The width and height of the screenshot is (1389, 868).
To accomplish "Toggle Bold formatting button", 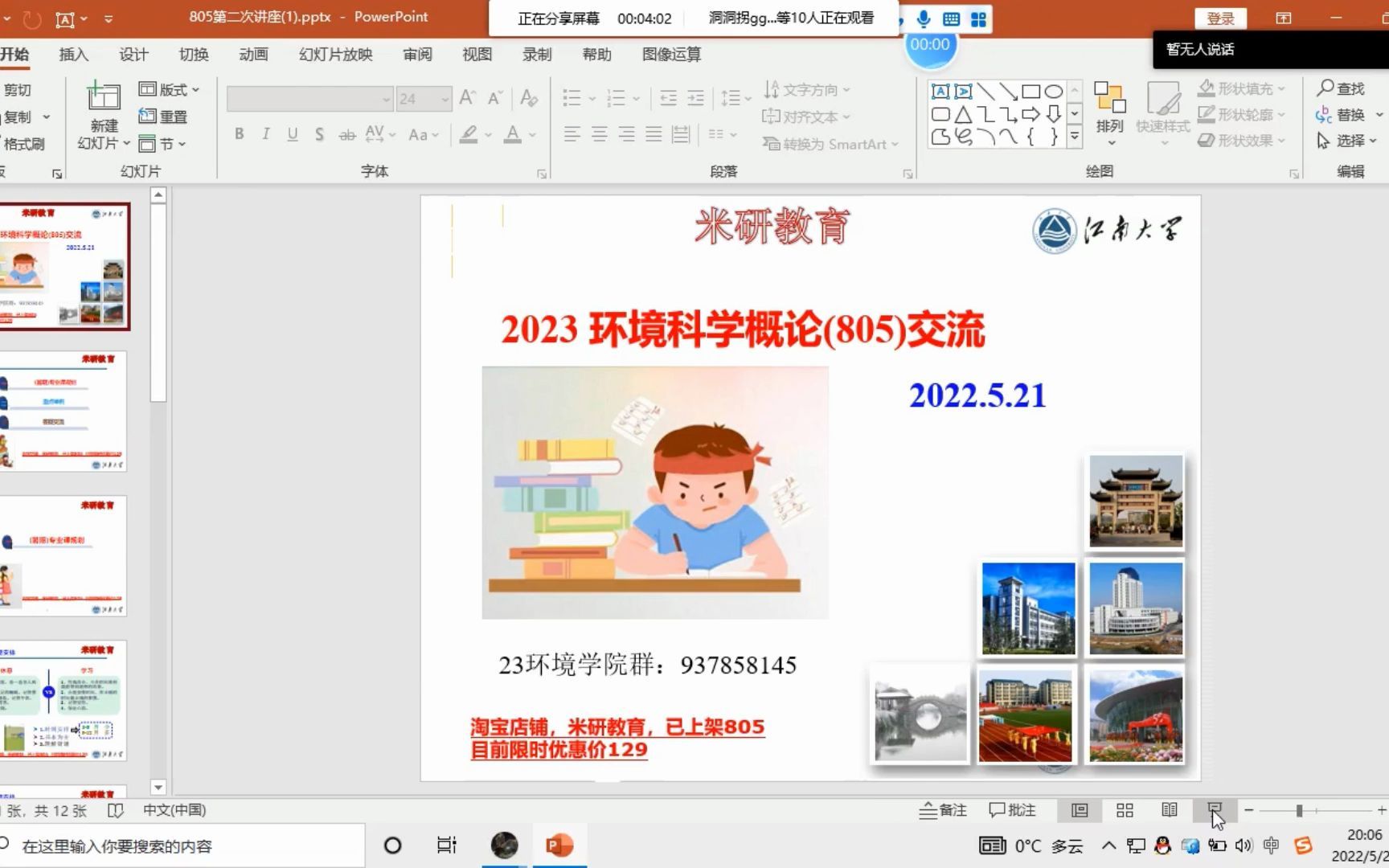I will pos(240,134).
